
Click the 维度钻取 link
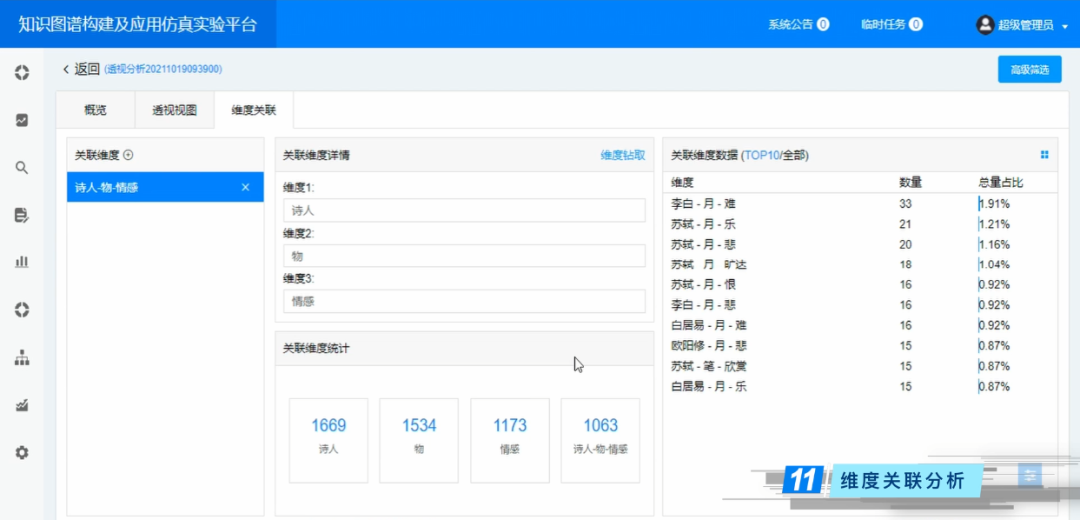pos(623,155)
